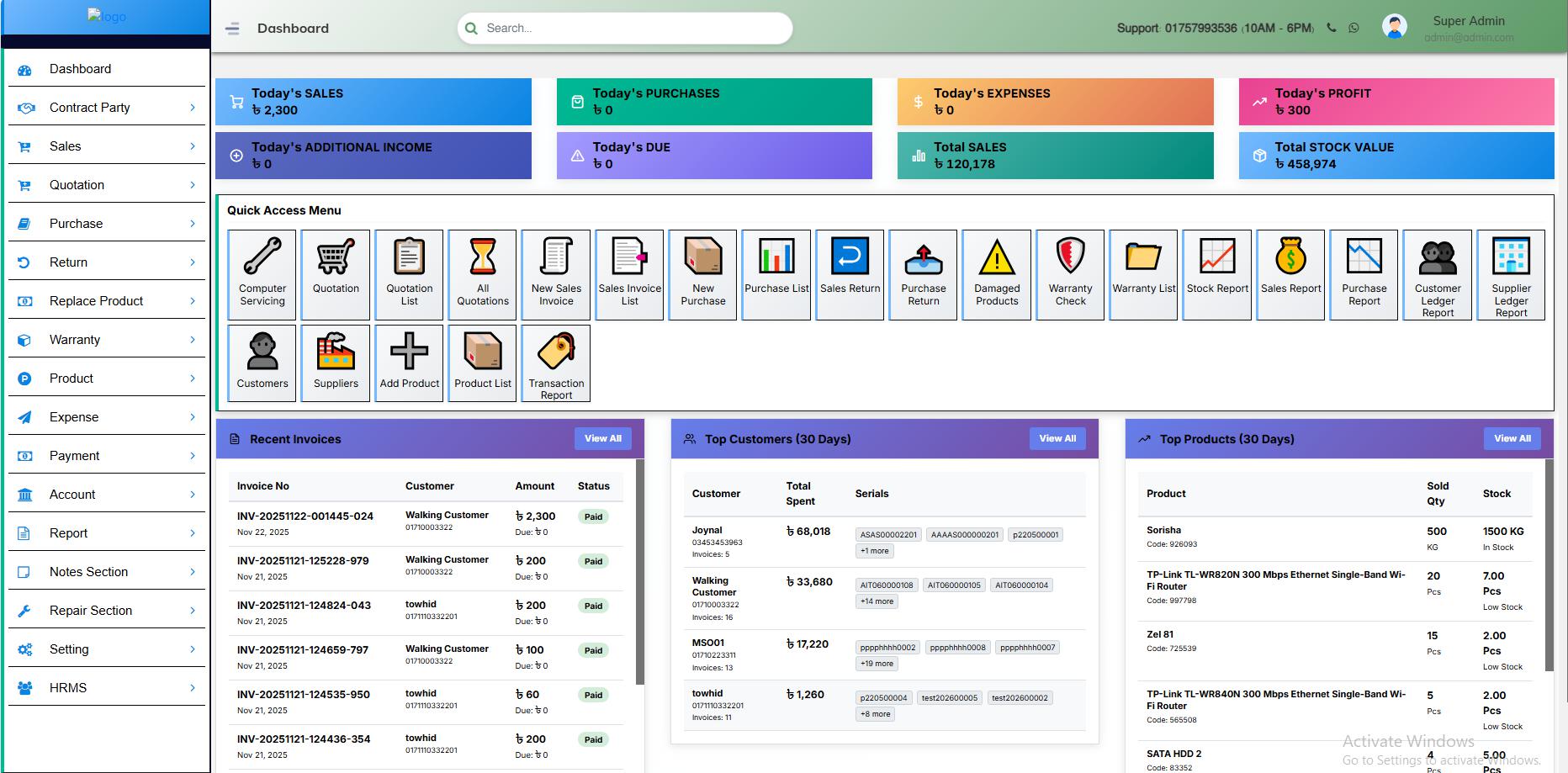Create a New Sales Invoice
This screenshot has width=1568, height=773.
pos(555,274)
